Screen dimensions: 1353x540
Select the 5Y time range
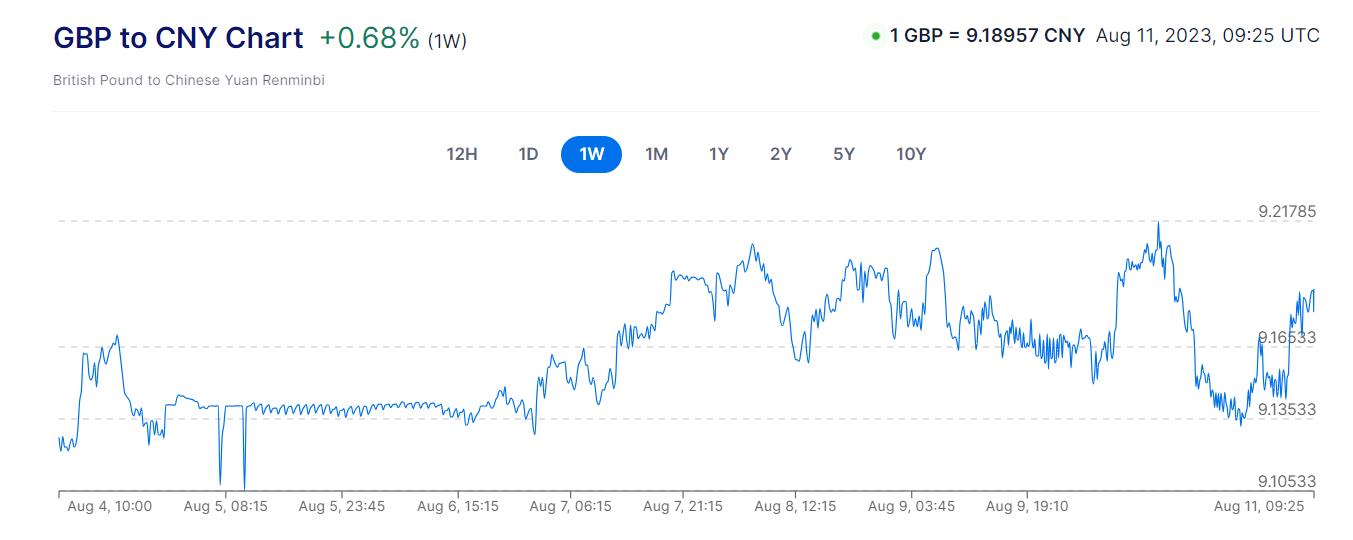click(x=844, y=154)
